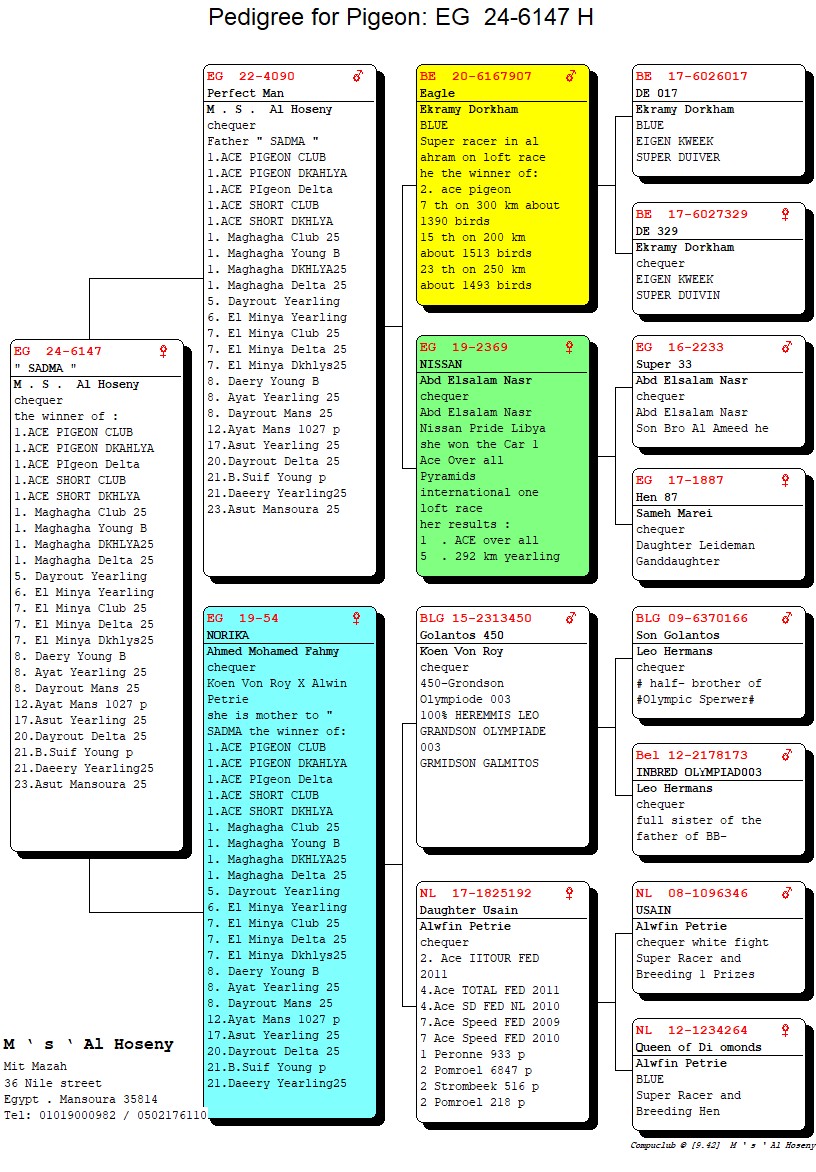Click the male symbol on Golantos 450

[x=571, y=618]
